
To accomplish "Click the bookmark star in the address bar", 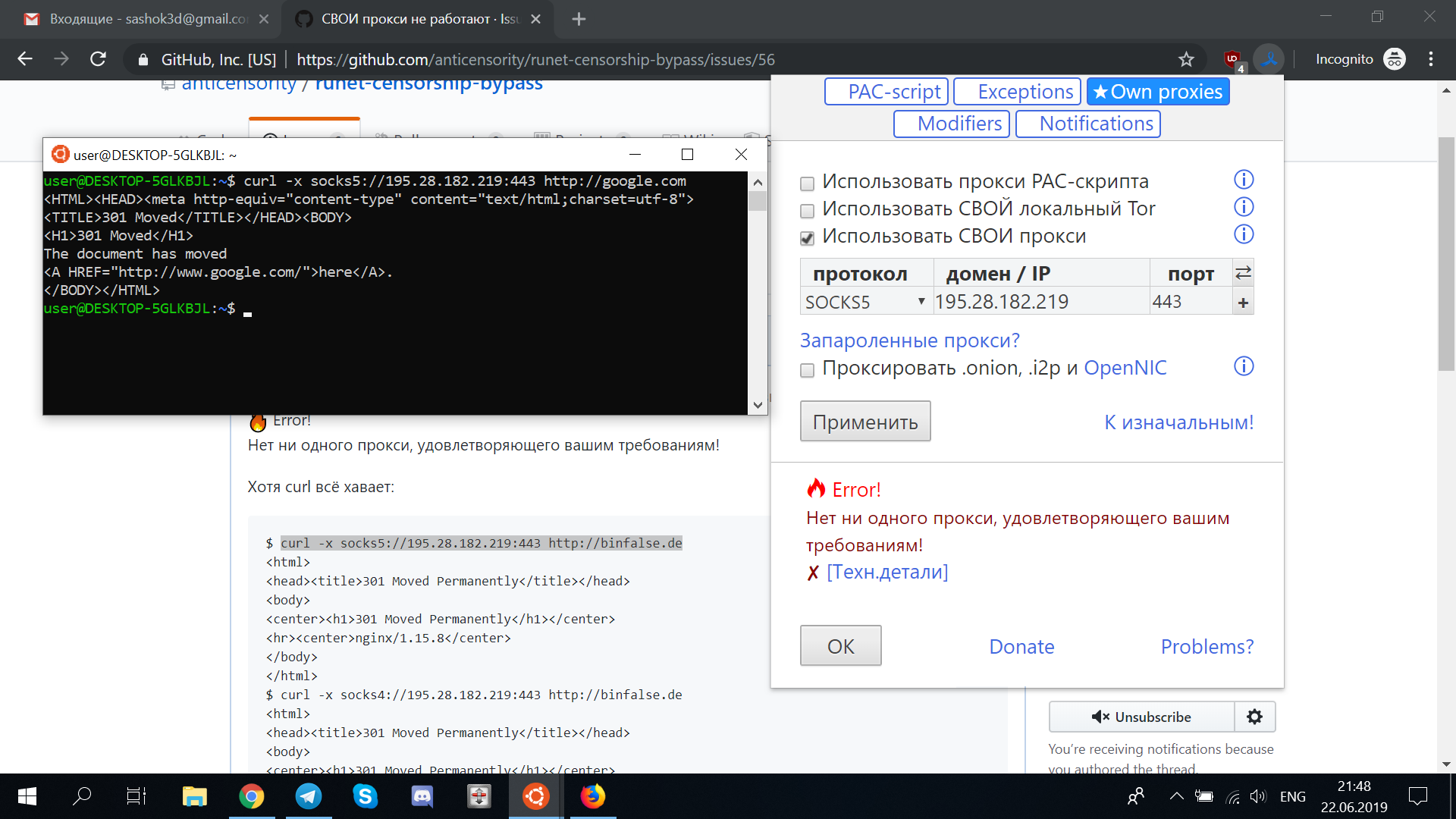I will click(1187, 58).
